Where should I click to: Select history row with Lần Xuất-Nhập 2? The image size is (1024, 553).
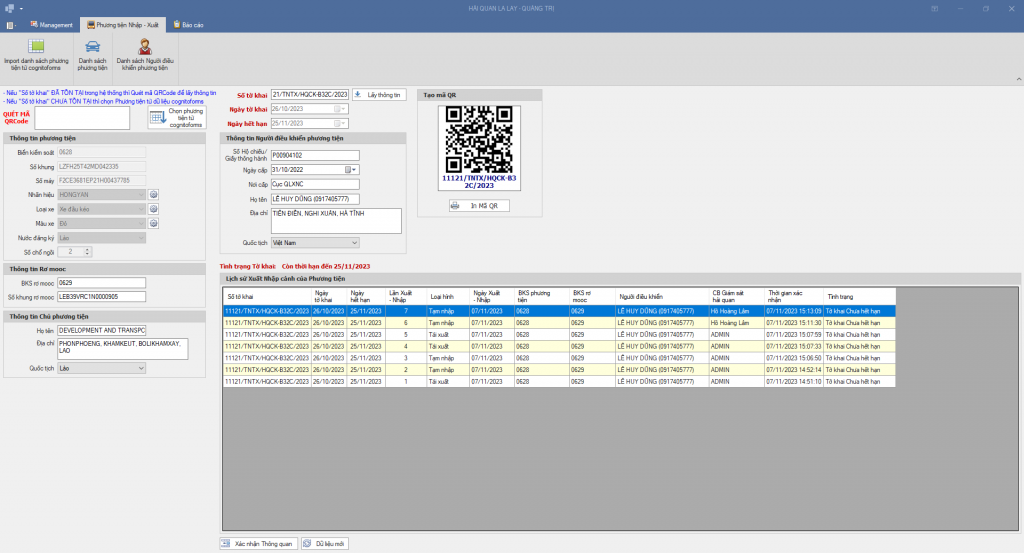(x=559, y=370)
